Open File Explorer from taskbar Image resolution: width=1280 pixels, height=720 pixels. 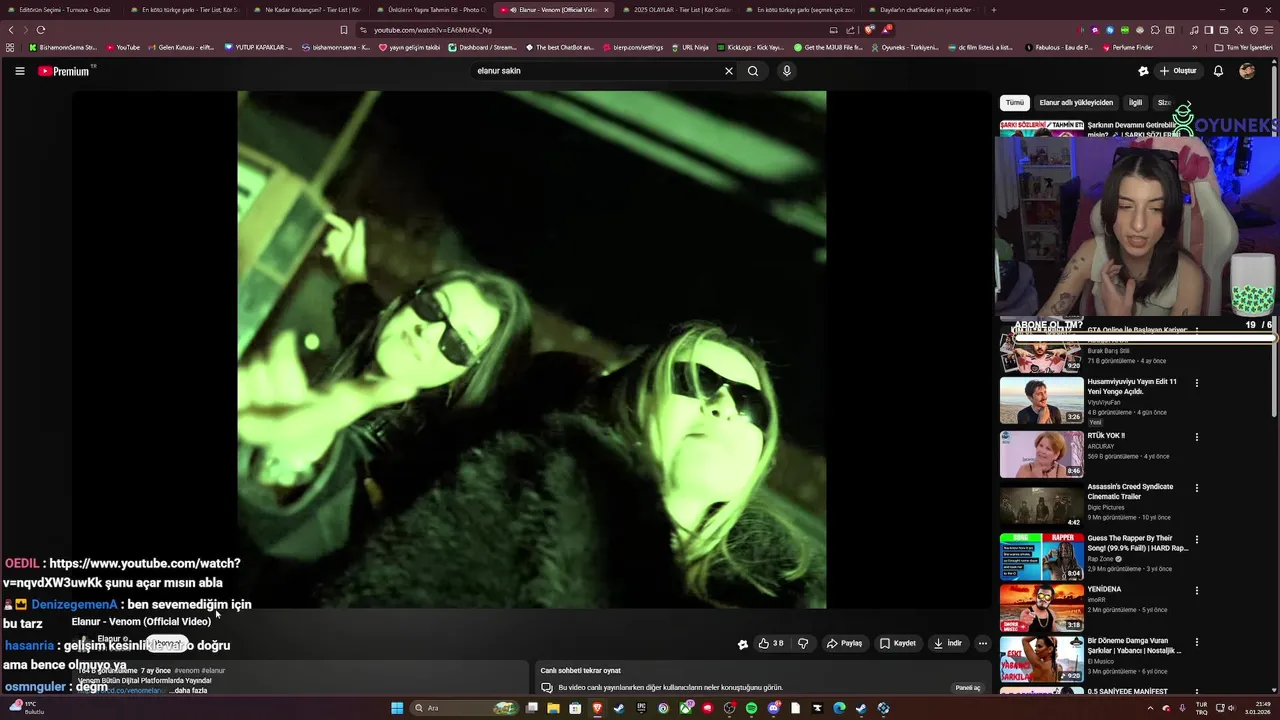[552, 708]
